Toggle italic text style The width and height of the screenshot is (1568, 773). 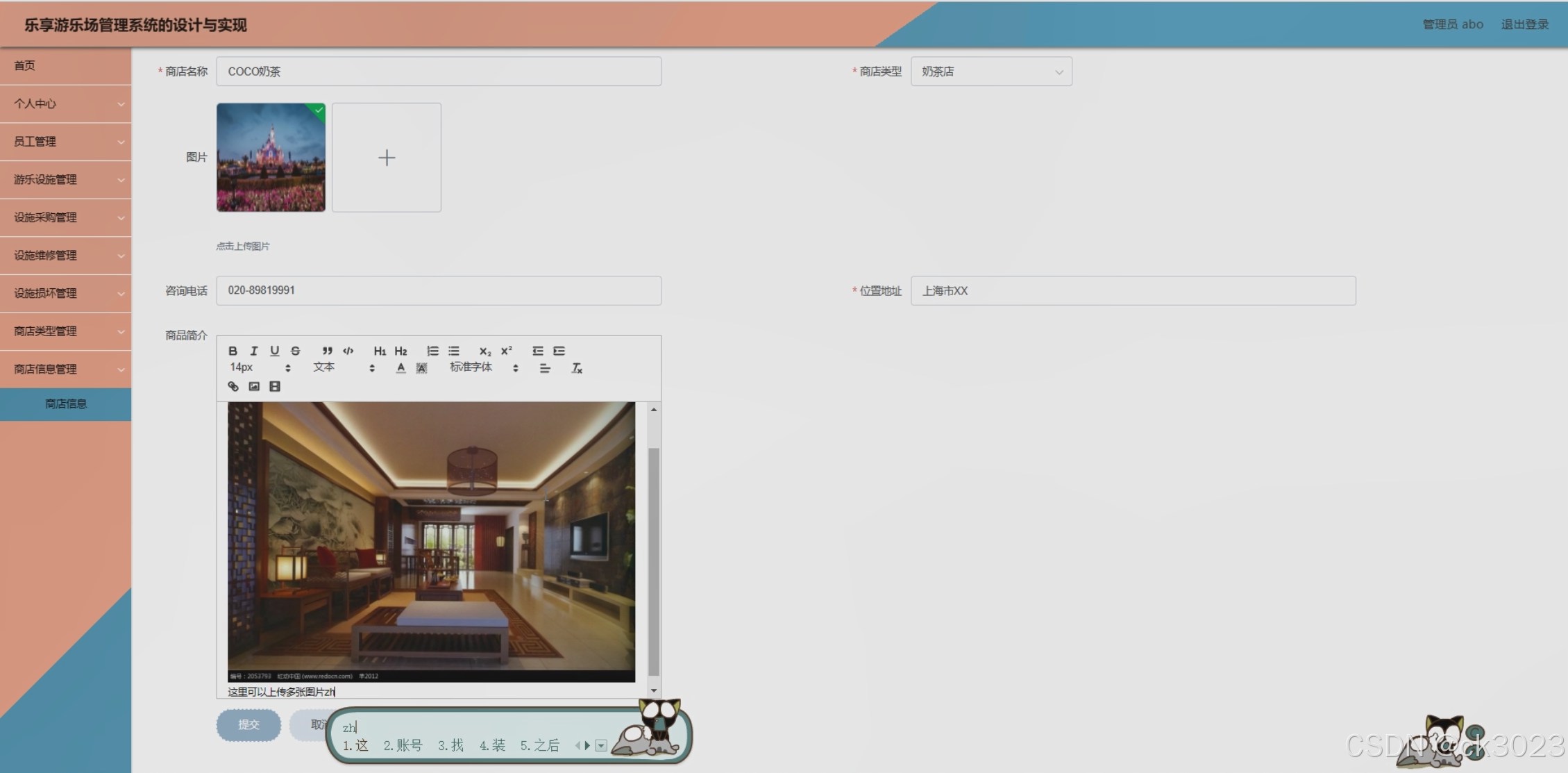tap(254, 351)
